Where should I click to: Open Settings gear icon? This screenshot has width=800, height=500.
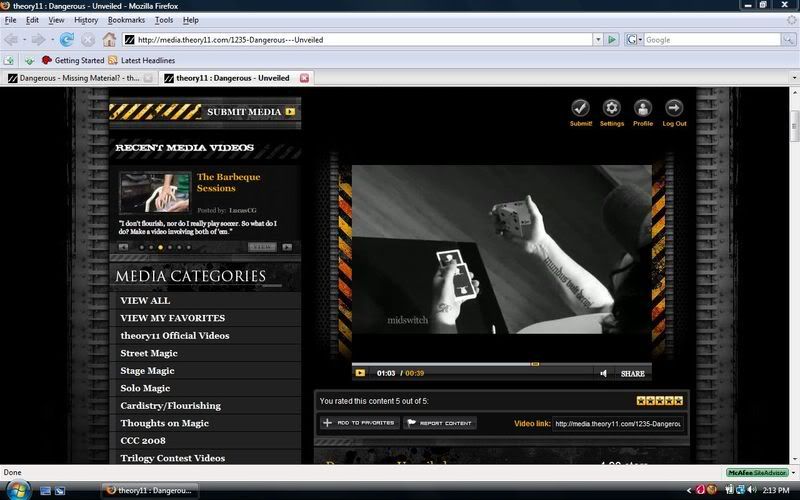(x=612, y=108)
